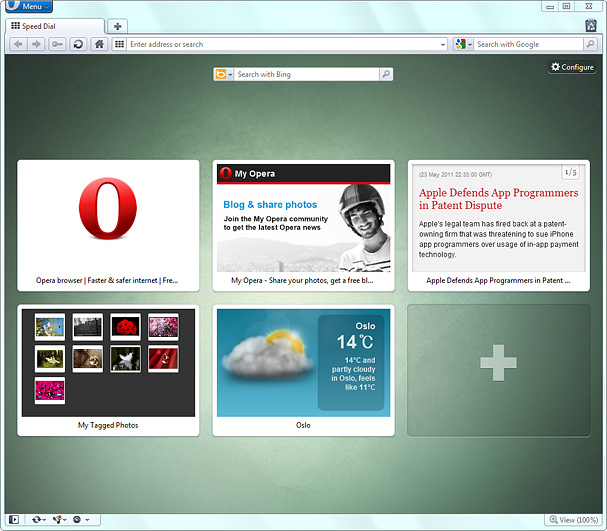Screen dimensions: 607x531
Task: Click the password wand key icon
Action: pyautogui.click(x=57, y=44)
